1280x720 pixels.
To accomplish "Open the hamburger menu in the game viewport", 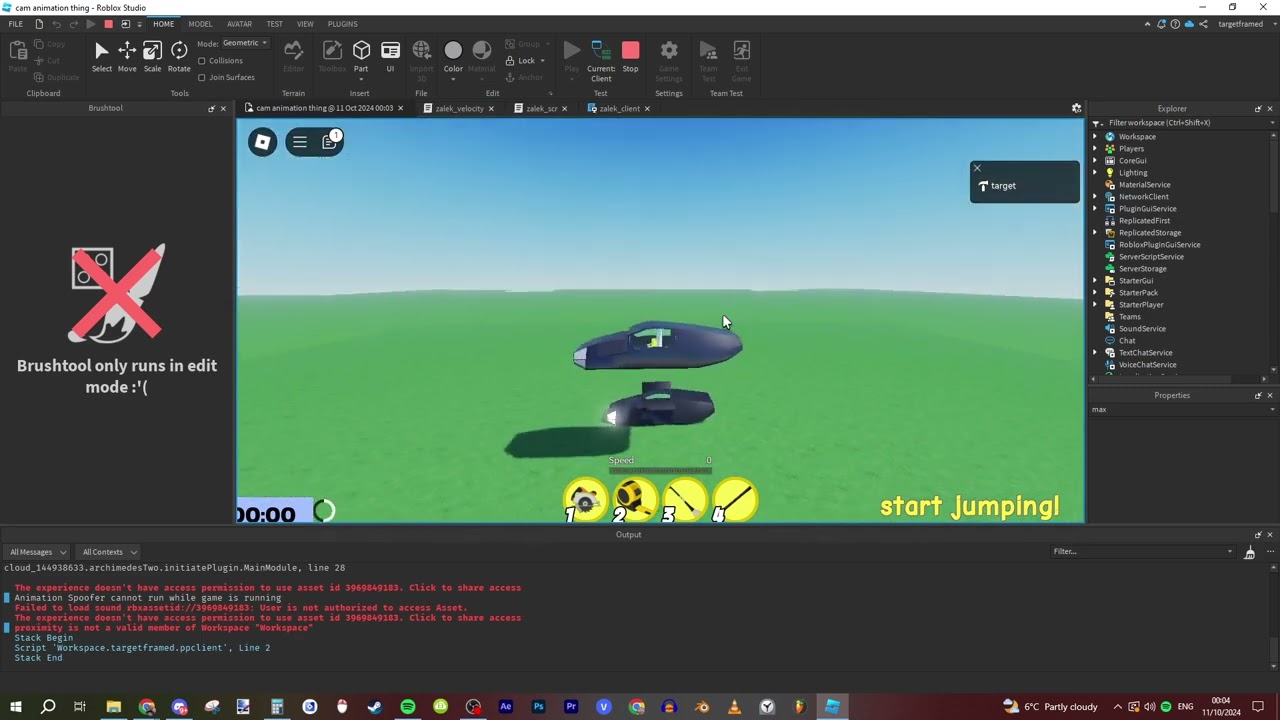I will 299,142.
